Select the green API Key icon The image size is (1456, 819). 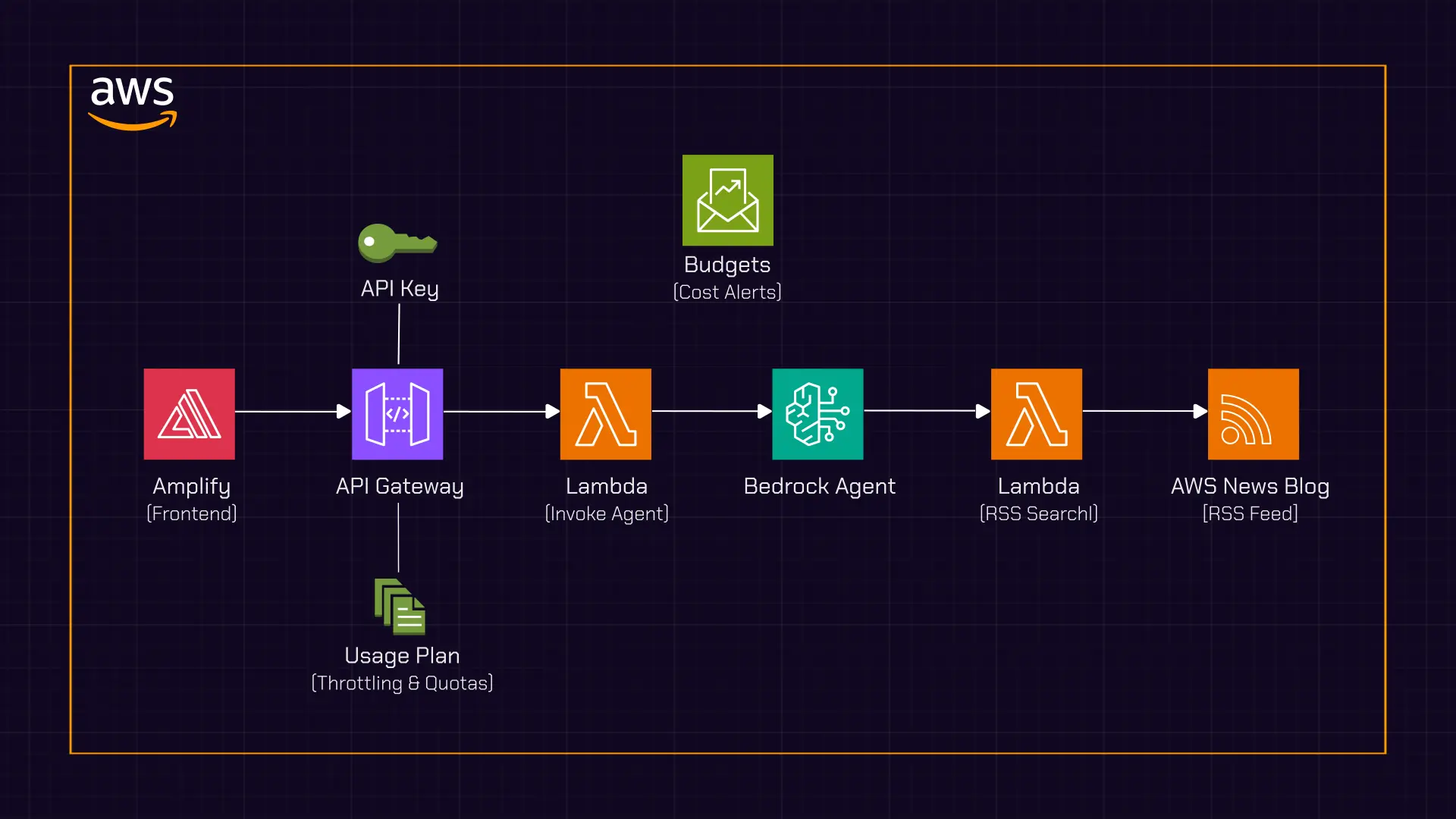coord(397,243)
